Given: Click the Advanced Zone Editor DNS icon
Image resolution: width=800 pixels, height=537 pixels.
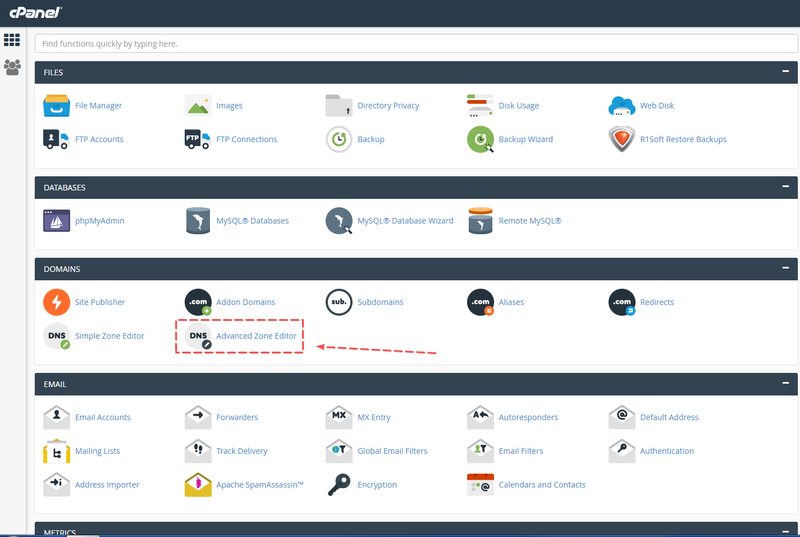Looking at the screenshot, I should click(x=198, y=336).
